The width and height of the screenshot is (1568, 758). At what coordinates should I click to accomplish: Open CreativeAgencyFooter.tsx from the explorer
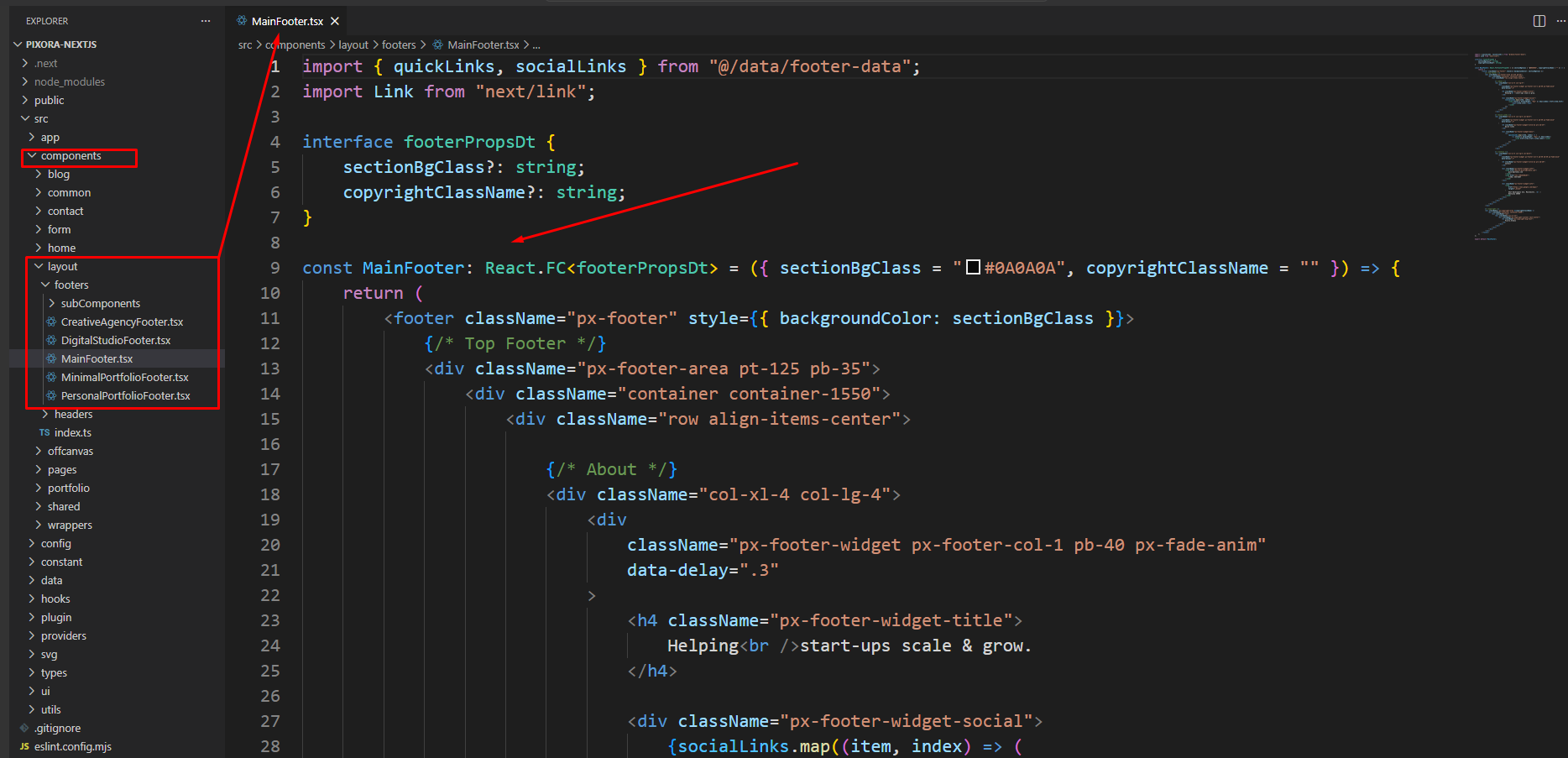point(122,322)
